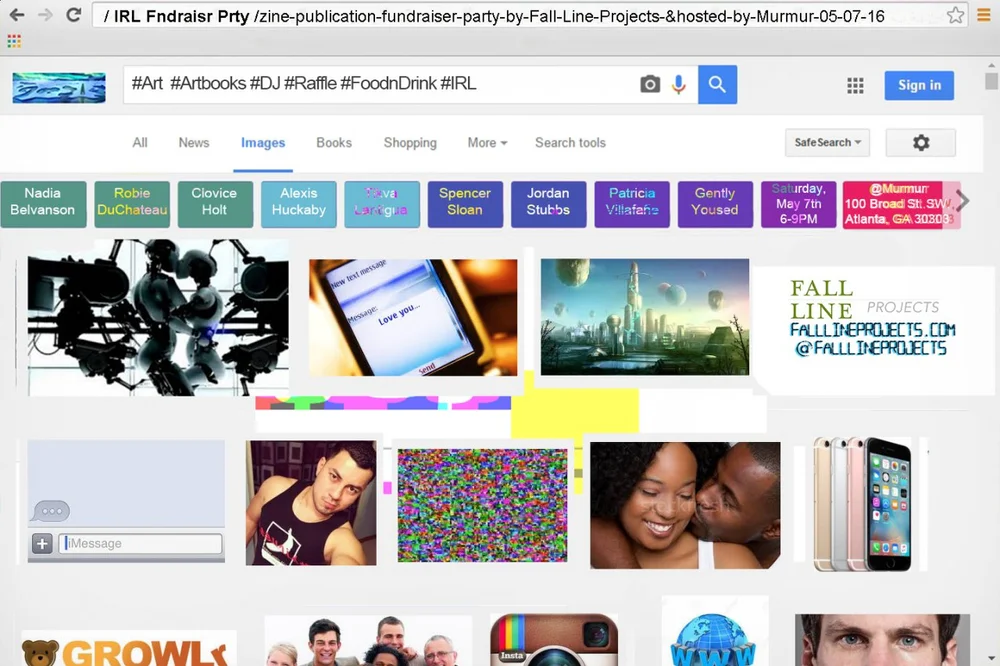Select the Spencer Sloan chip
This screenshot has height=666, width=1000.
click(465, 204)
